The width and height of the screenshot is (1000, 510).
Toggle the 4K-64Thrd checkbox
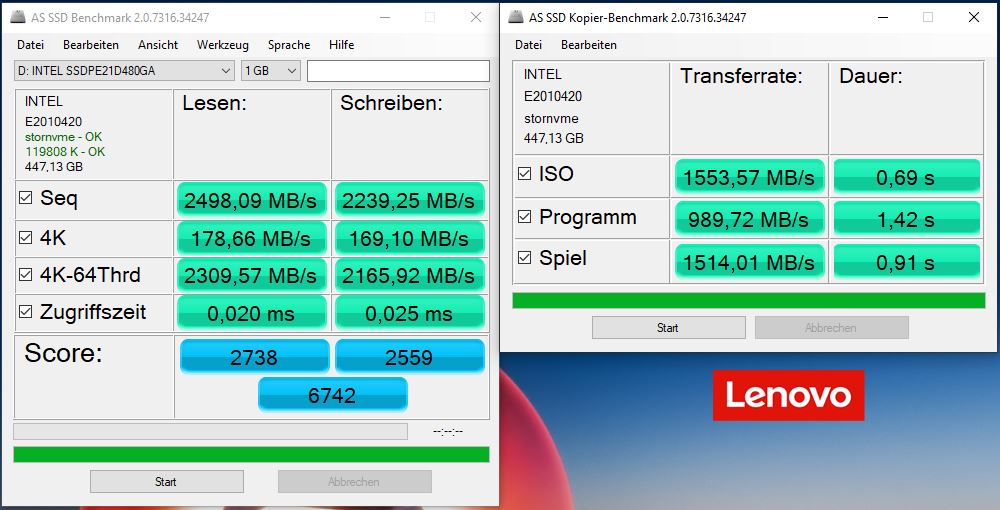(x=26, y=275)
